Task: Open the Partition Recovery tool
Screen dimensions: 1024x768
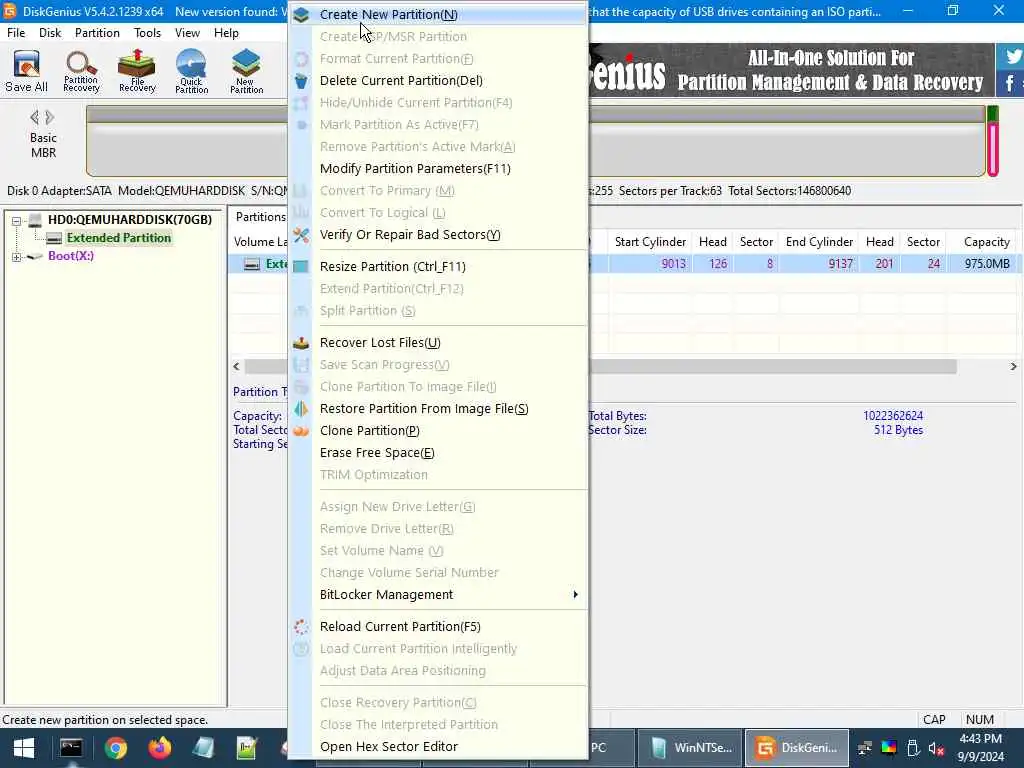Action: (81, 71)
